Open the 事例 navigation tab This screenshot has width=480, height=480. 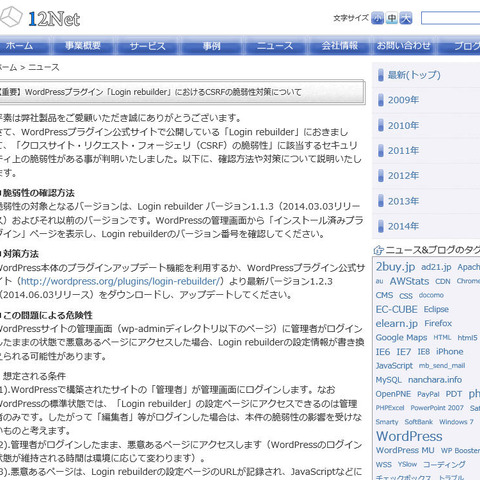(212, 45)
